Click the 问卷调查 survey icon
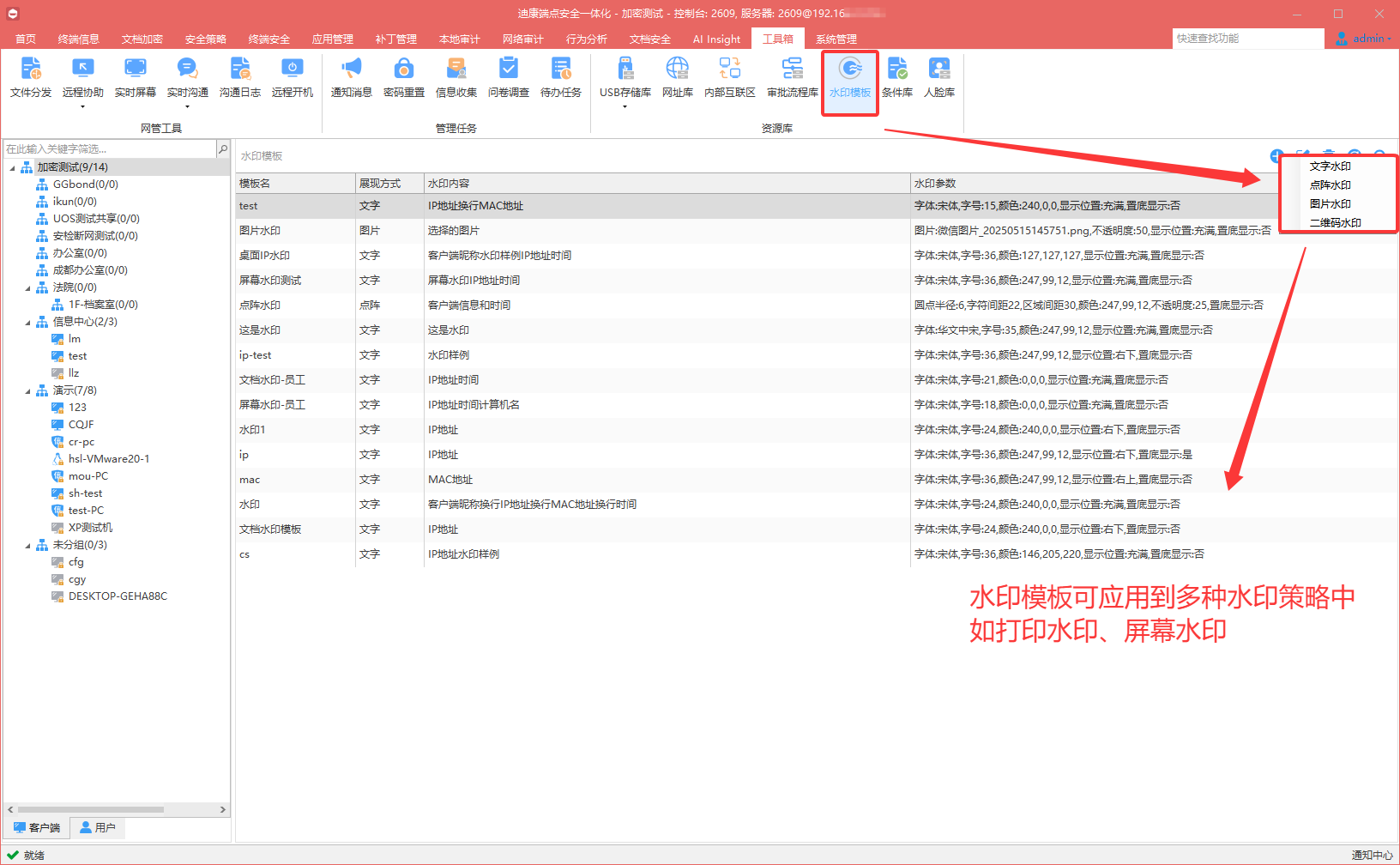Viewport: 1400px width, 865px height. click(509, 77)
